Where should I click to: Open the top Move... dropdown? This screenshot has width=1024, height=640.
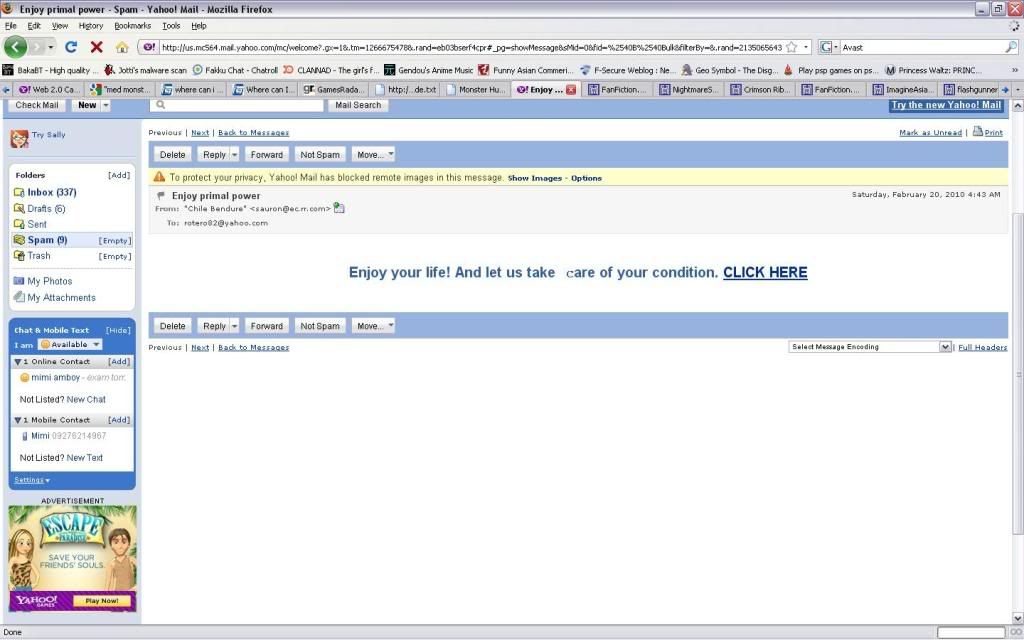(374, 155)
